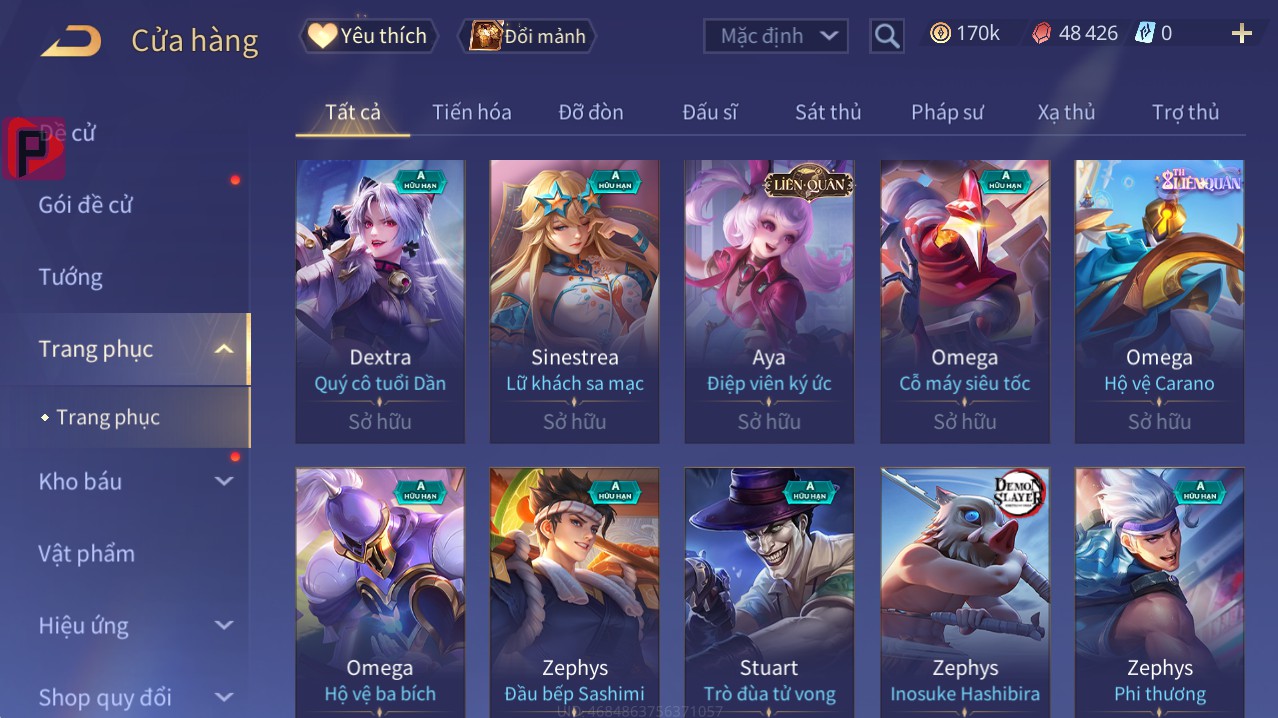
Task: Go back using the golden return arrow
Action: tap(71, 41)
